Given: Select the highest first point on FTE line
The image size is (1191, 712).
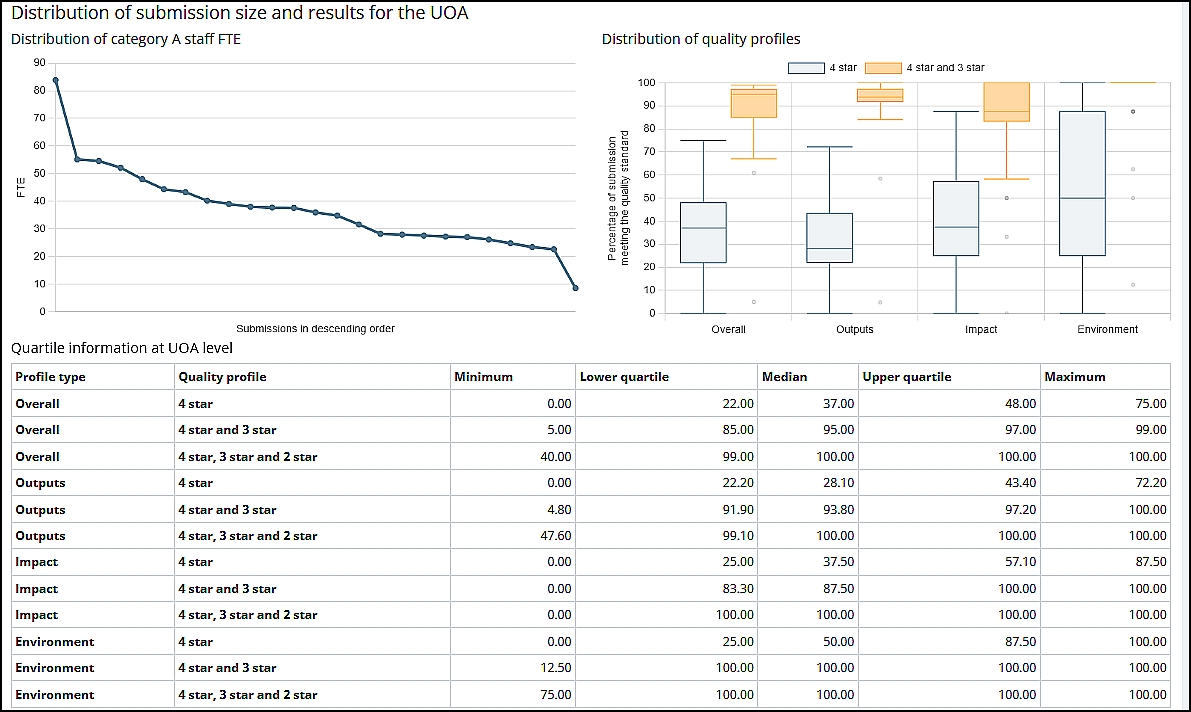Looking at the screenshot, I should (x=55, y=80).
